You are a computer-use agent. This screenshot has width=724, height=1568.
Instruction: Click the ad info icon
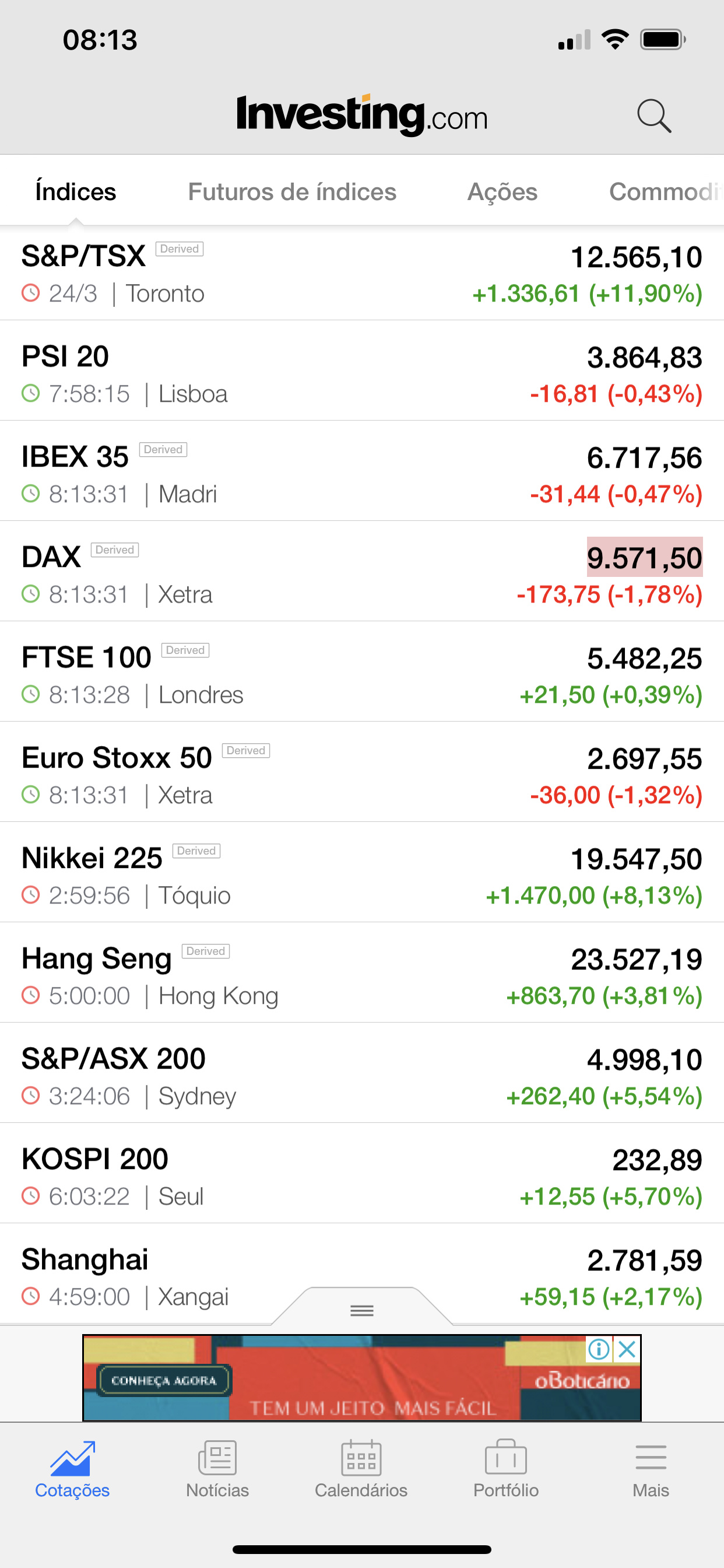(x=599, y=1349)
